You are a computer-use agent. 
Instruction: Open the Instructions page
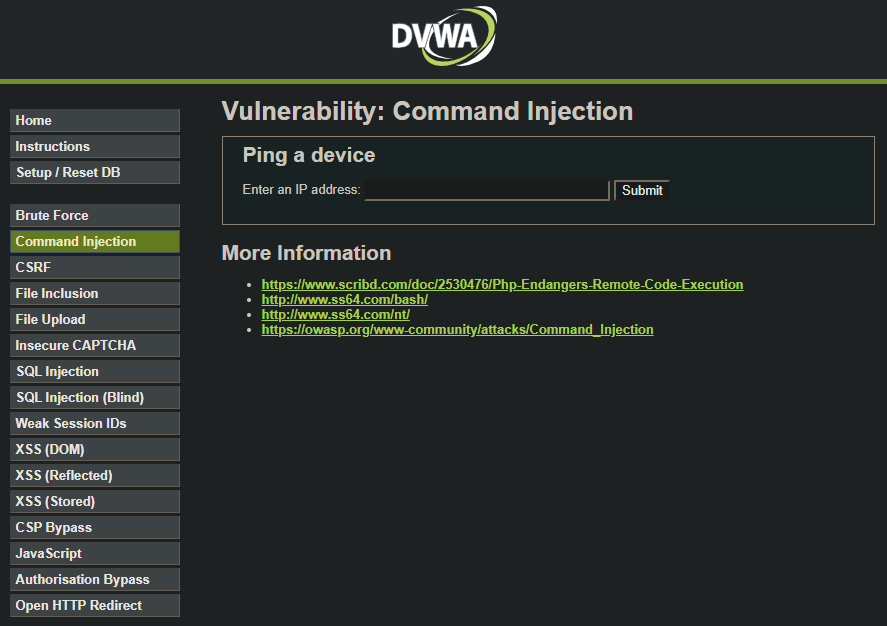point(95,146)
